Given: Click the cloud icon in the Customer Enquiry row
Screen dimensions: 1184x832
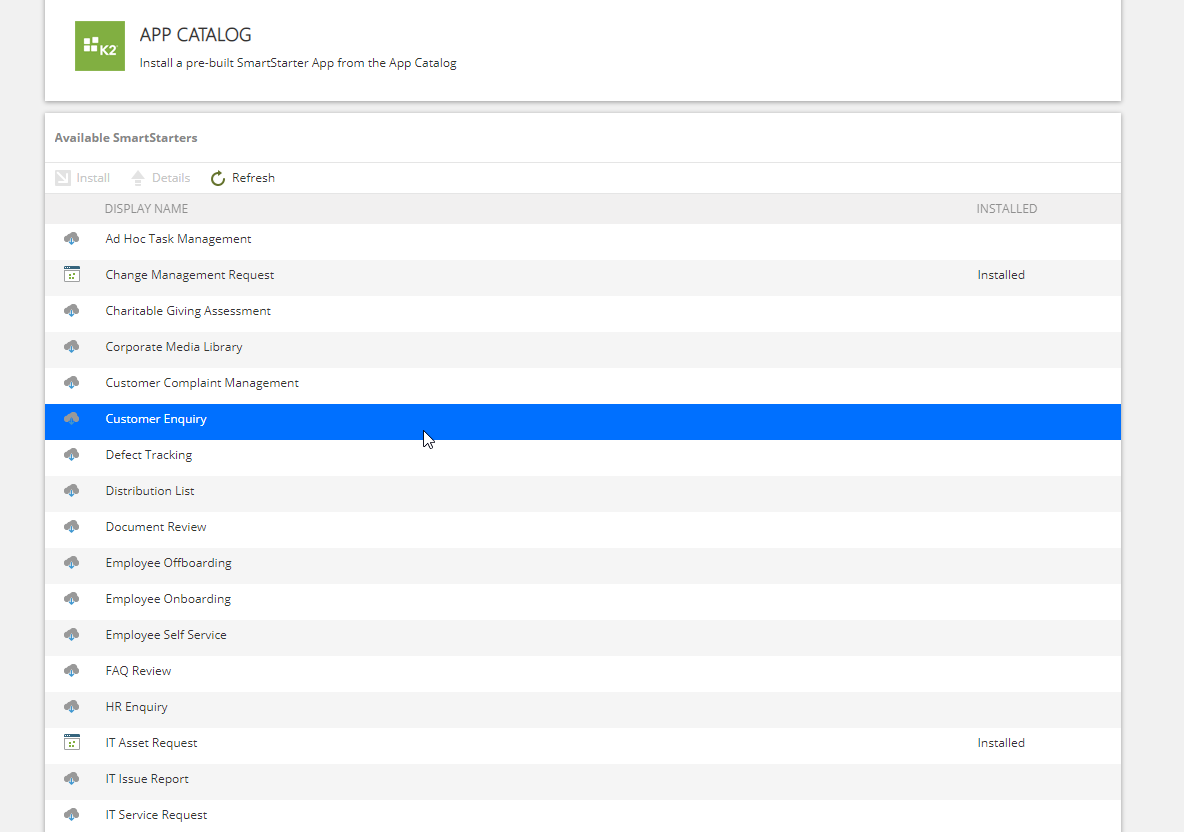Looking at the screenshot, I should (72, 419).
